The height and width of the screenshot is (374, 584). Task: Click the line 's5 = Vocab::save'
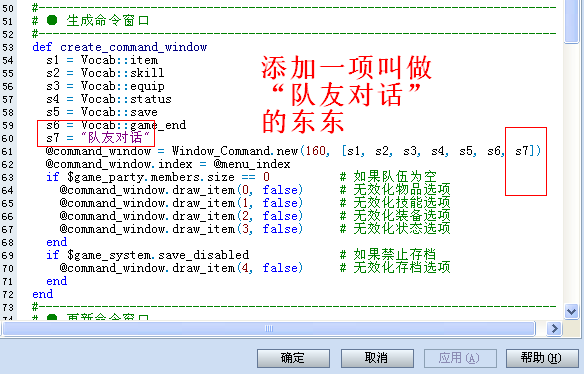point(102,112)
